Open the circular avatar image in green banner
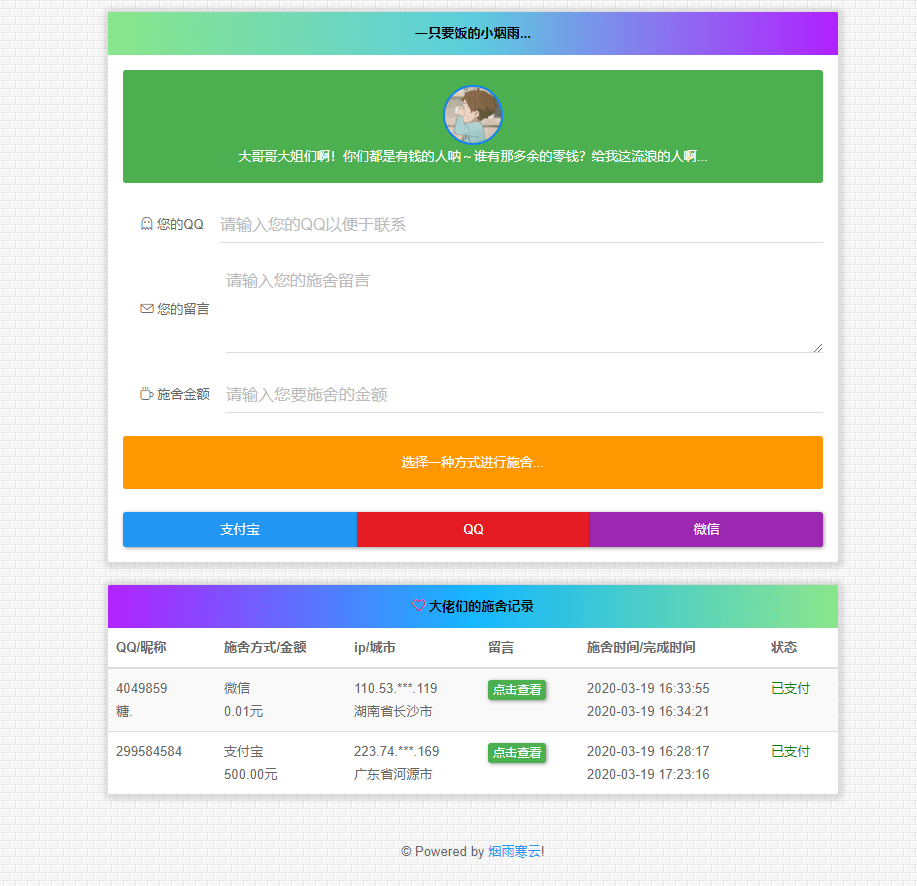This screenshot has width=917, height=886. [x=472, y=115]
